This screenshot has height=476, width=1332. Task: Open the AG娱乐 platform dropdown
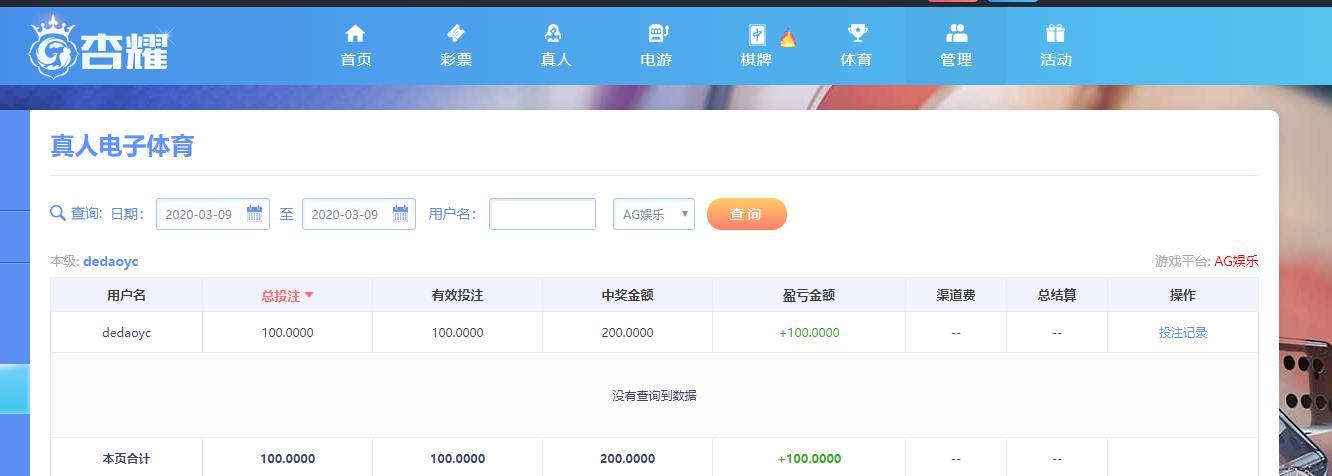[x=654, y=214]
